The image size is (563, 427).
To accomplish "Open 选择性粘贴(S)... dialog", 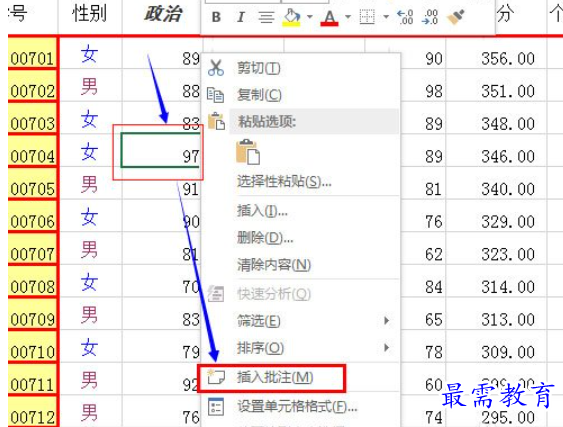I will (x=284, y=181).
